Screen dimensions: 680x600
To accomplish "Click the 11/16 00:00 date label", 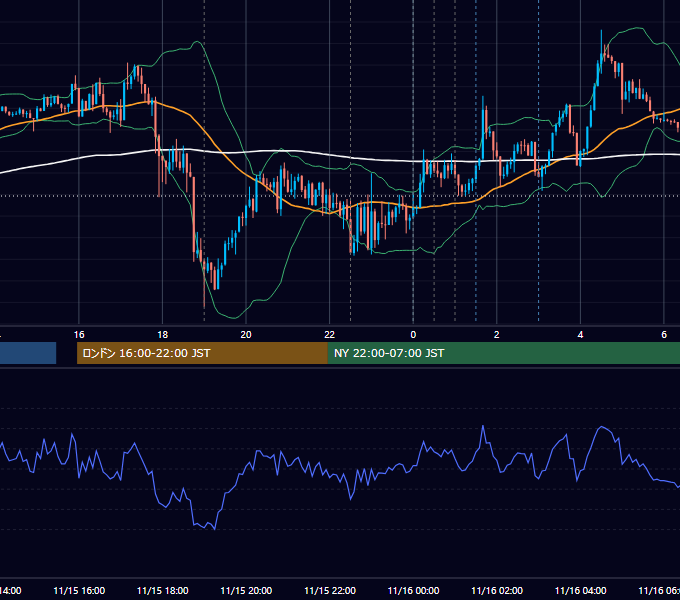I will click(x=413, y=591).
